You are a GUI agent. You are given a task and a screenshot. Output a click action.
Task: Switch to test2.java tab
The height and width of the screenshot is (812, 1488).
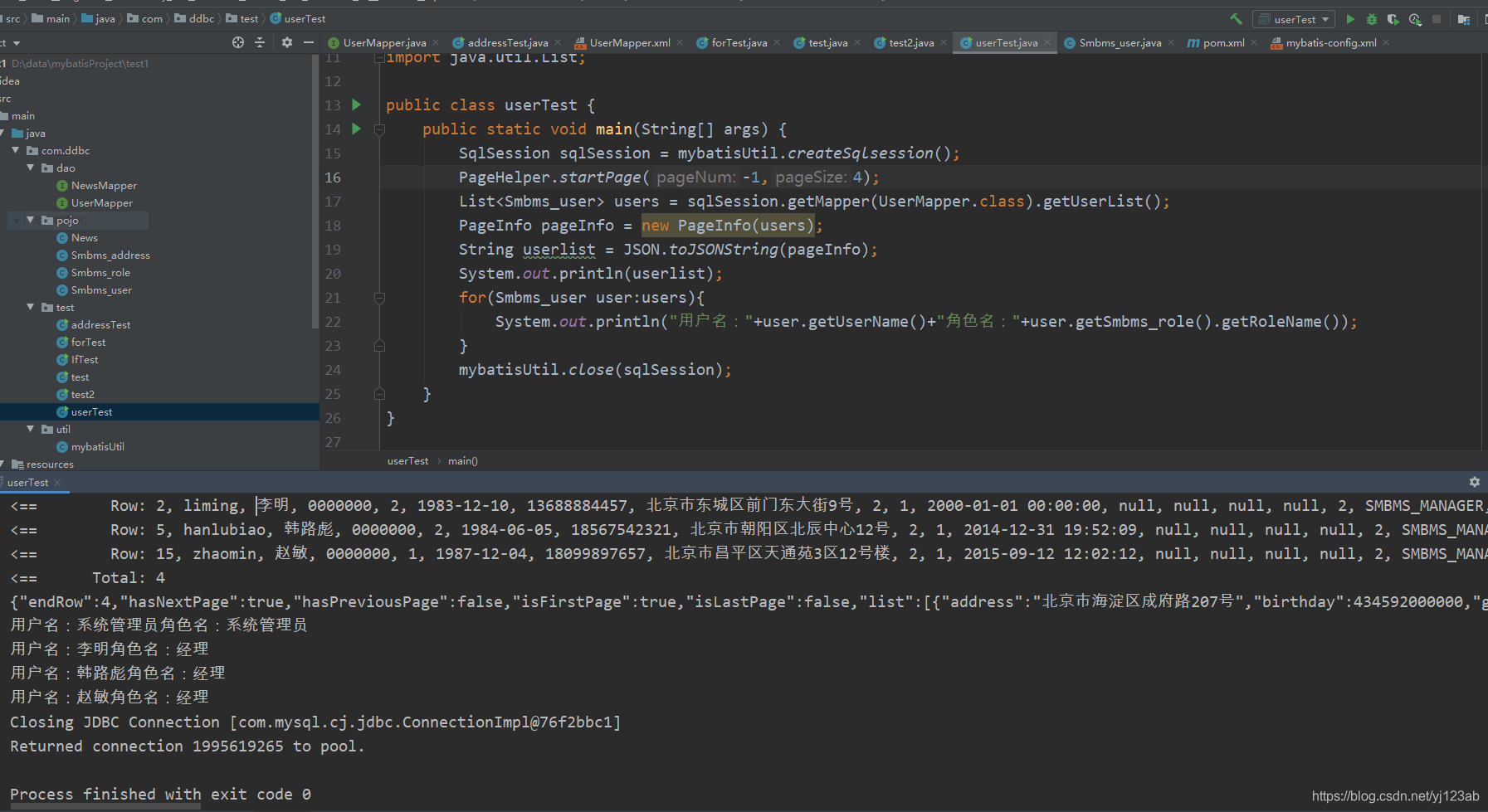pos(911,42)
